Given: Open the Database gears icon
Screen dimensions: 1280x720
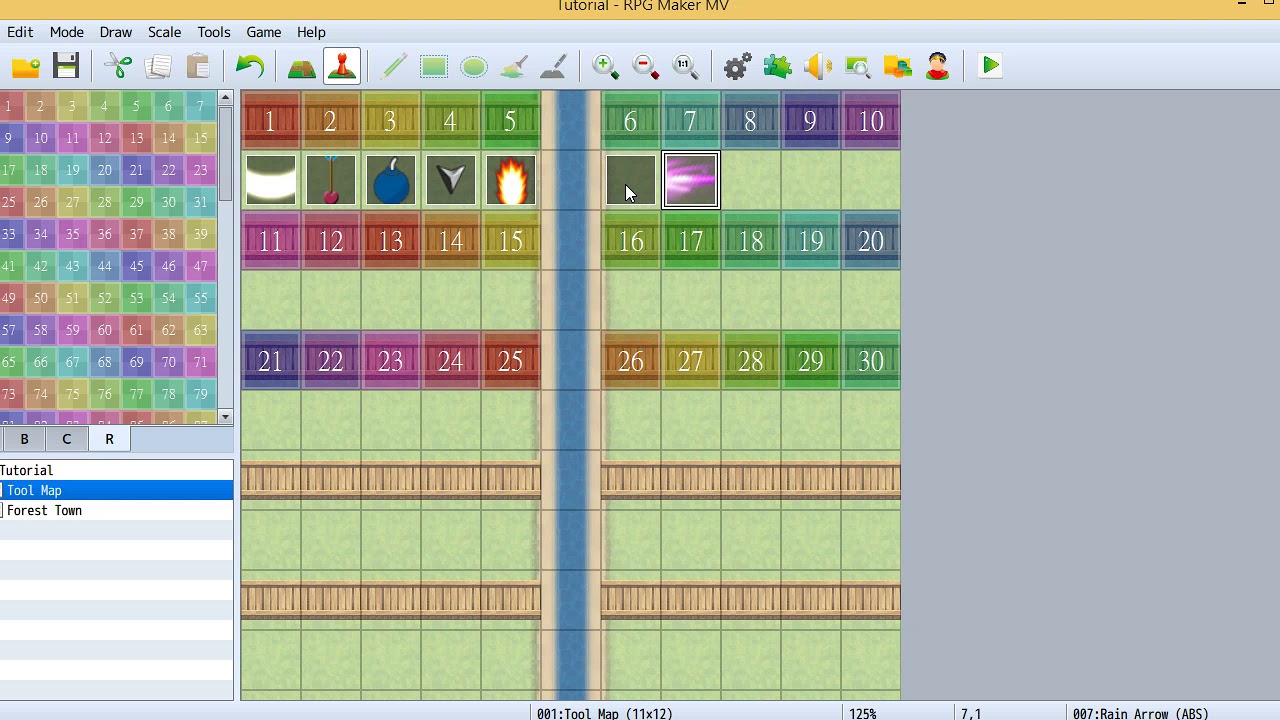Looking at the screenshot, I should pyautogui.click(x=737, y=67).
